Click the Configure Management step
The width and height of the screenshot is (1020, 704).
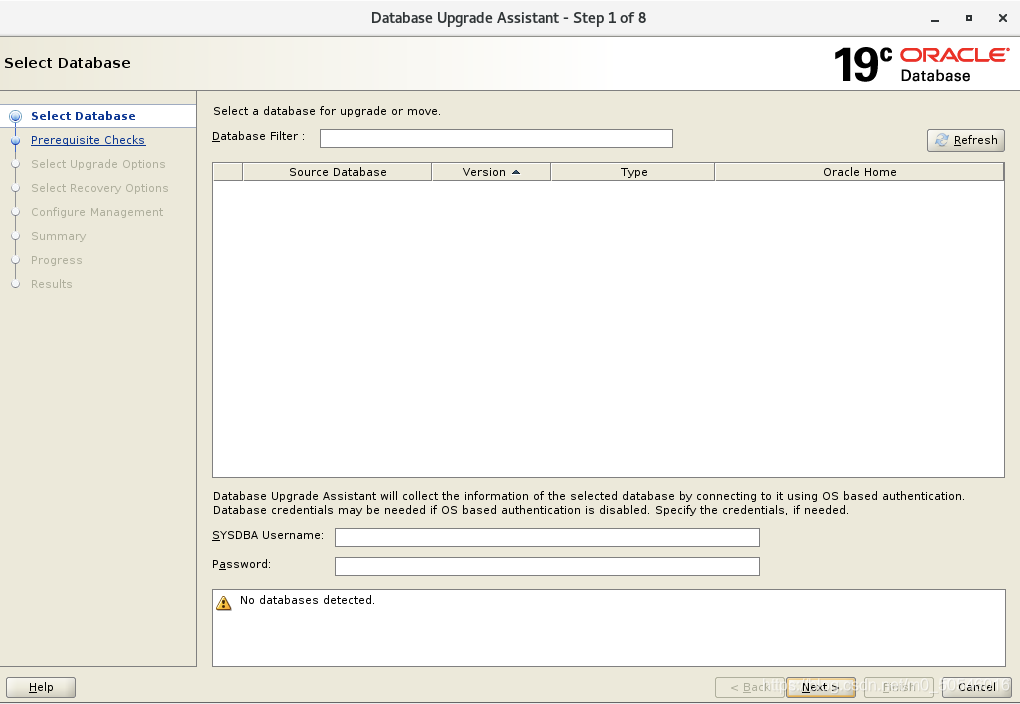point(97,212)
